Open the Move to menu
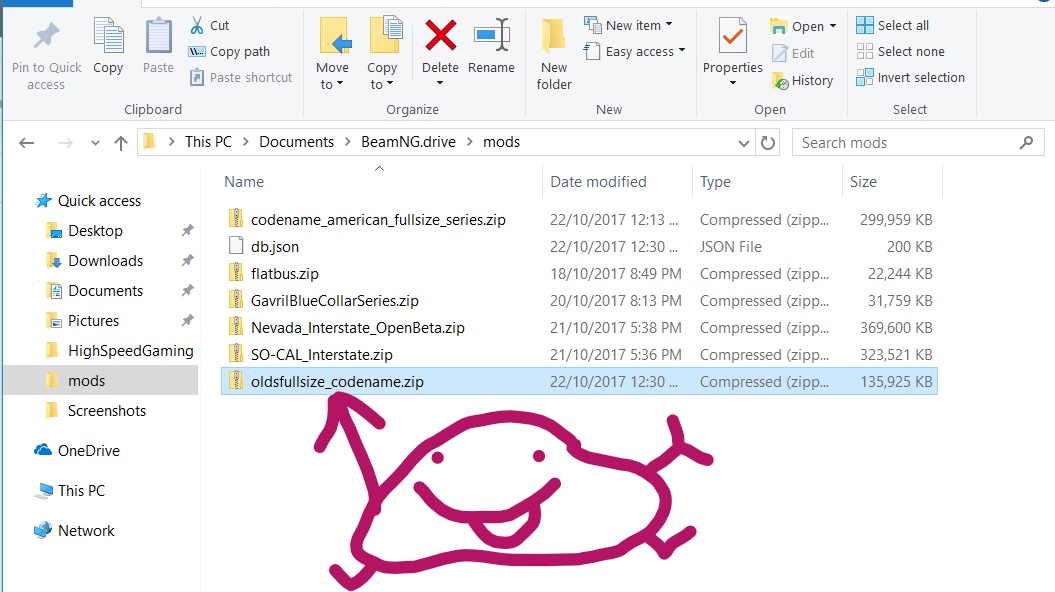 (x=332, y=55)
